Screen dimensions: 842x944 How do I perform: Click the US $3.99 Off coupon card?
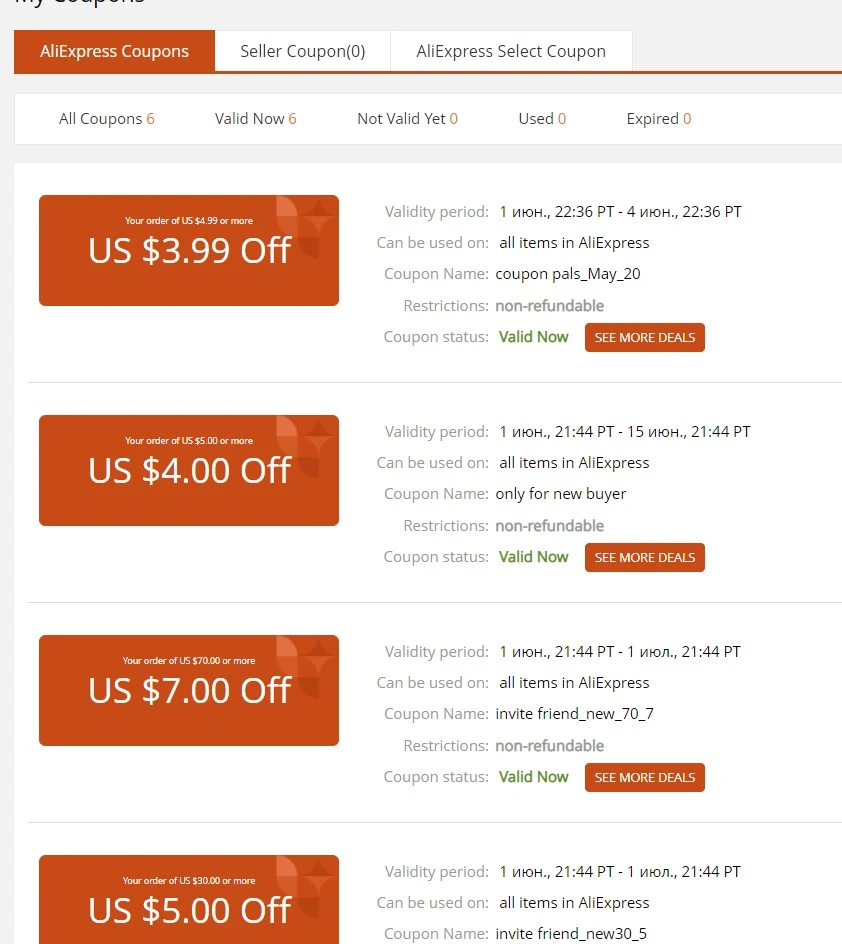tap(189, 250)
